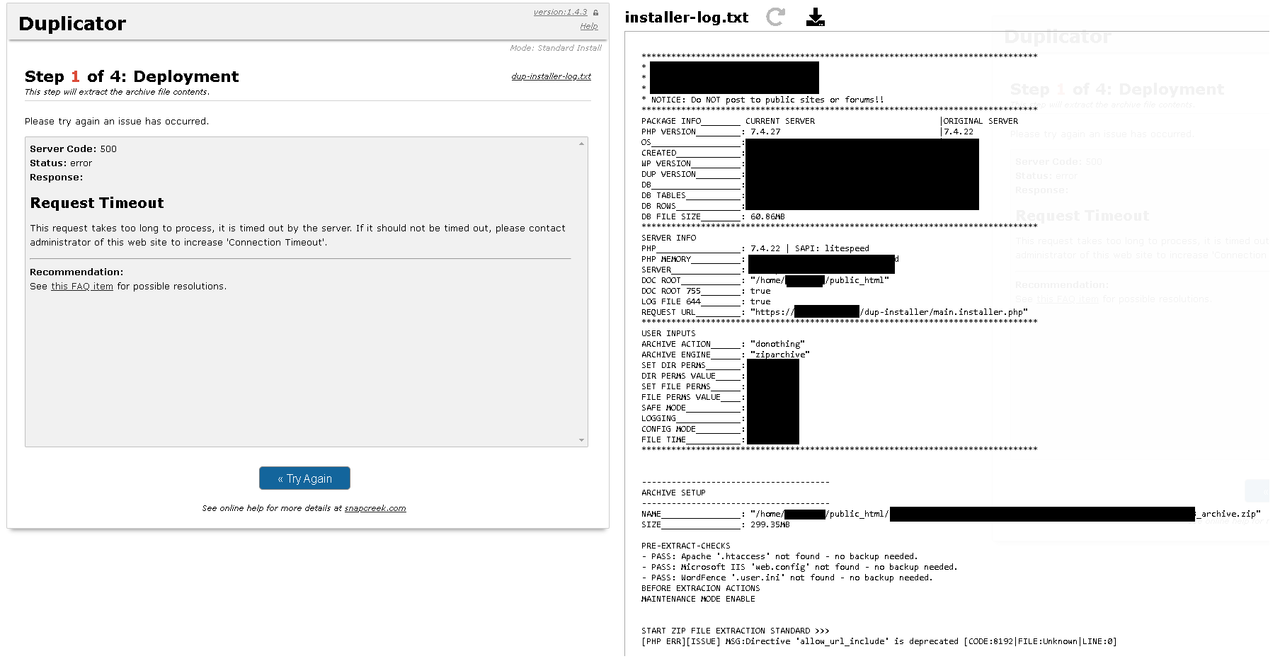Click the 'NOTICE: Do NOT post to public sites' line

[x=763, y=100]
